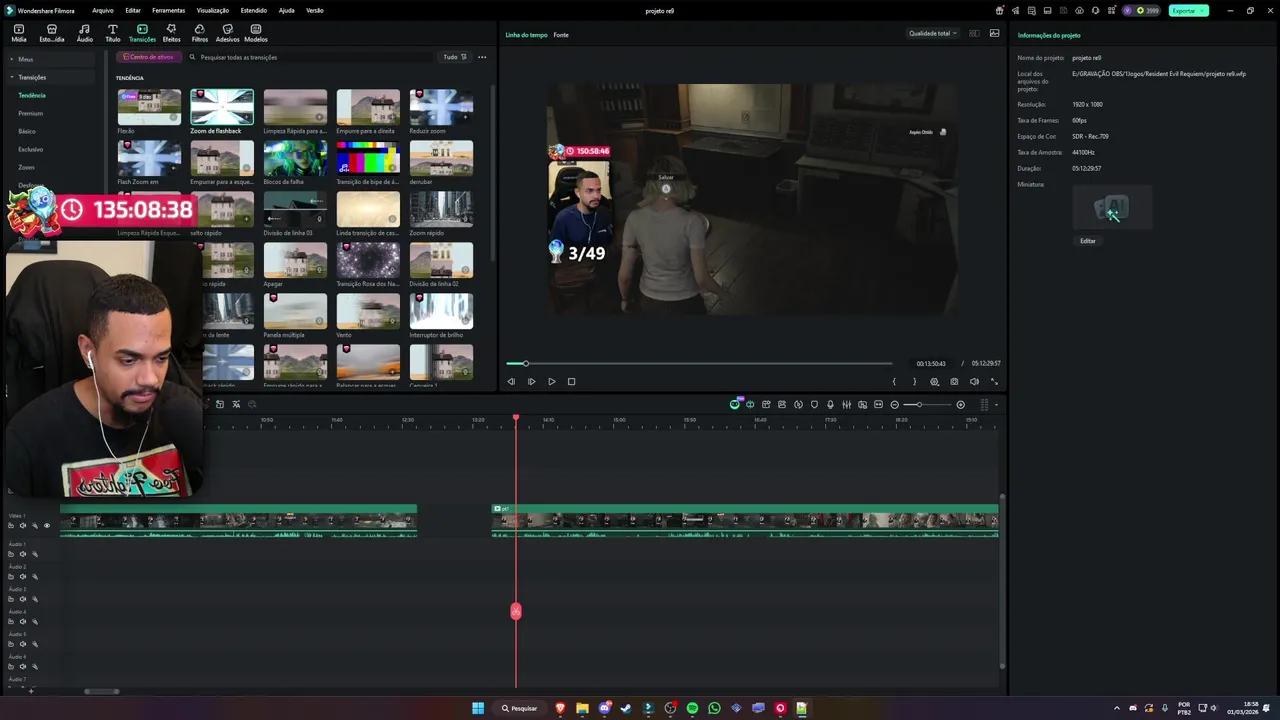Focus the Pesquisar todas as transições field

click(310, 57)
